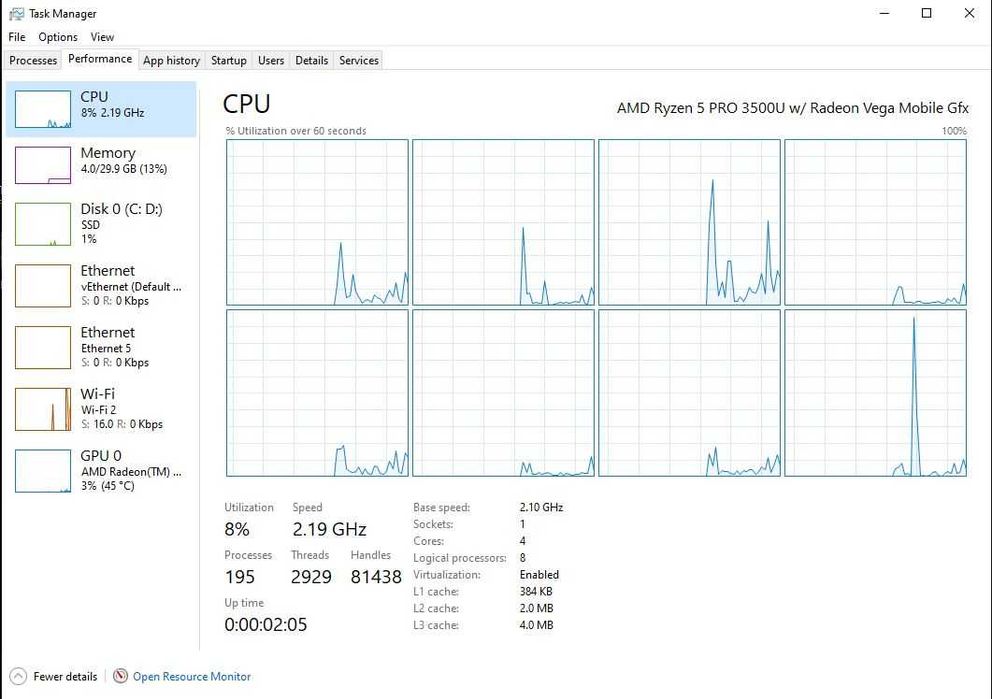Select the GPU 0 AMD Radeon entry

pyautogui.click(x=101, y=471)
